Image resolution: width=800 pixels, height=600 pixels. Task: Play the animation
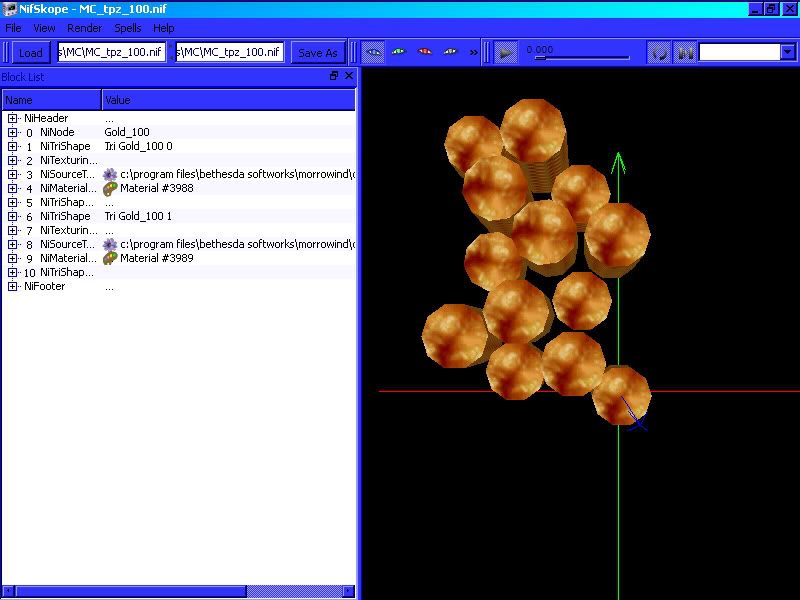click(505, 53)
